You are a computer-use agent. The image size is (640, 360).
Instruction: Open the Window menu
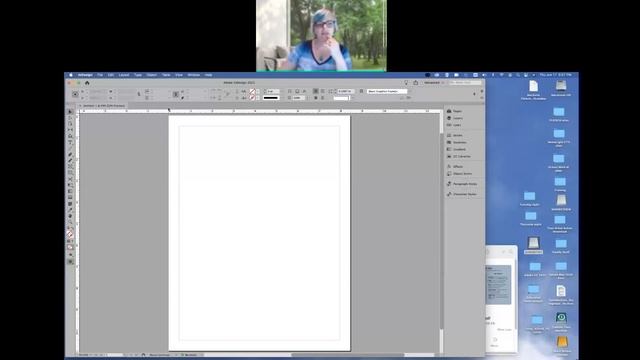pyautogui.click(x=193, y=75)
